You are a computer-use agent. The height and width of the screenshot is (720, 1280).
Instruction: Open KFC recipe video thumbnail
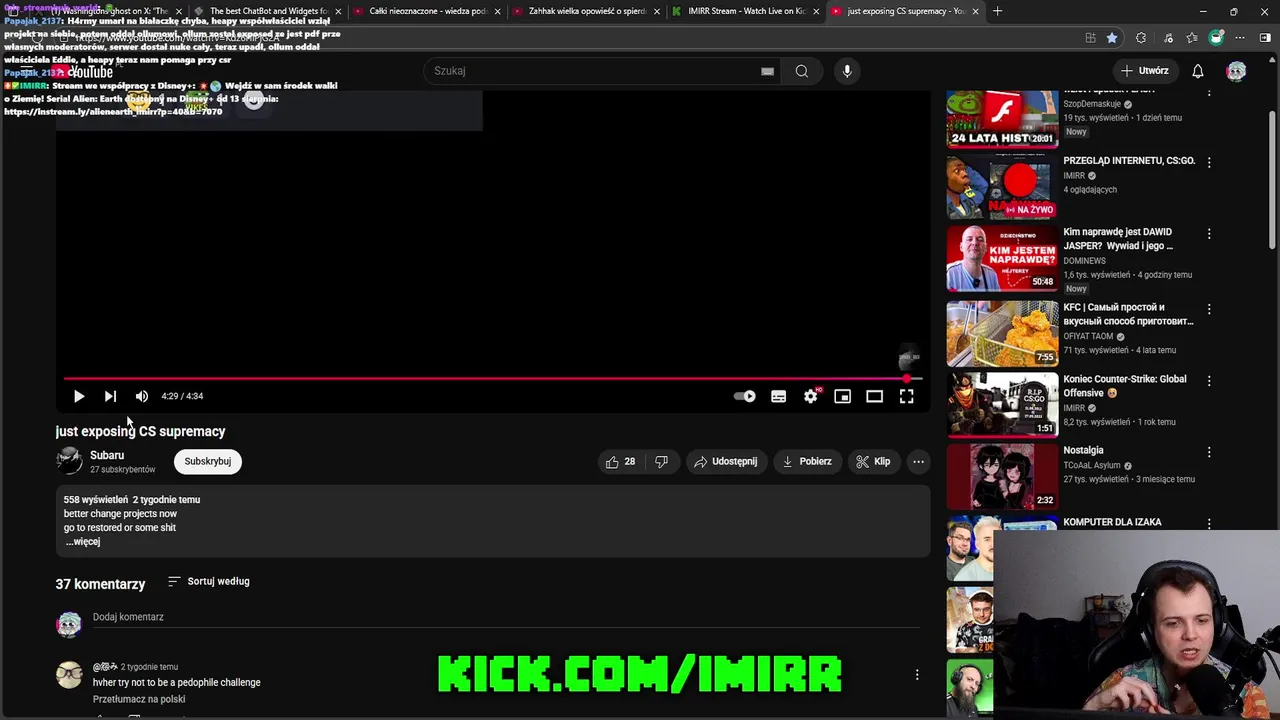pyautogui.click(x=1002, y=334)
